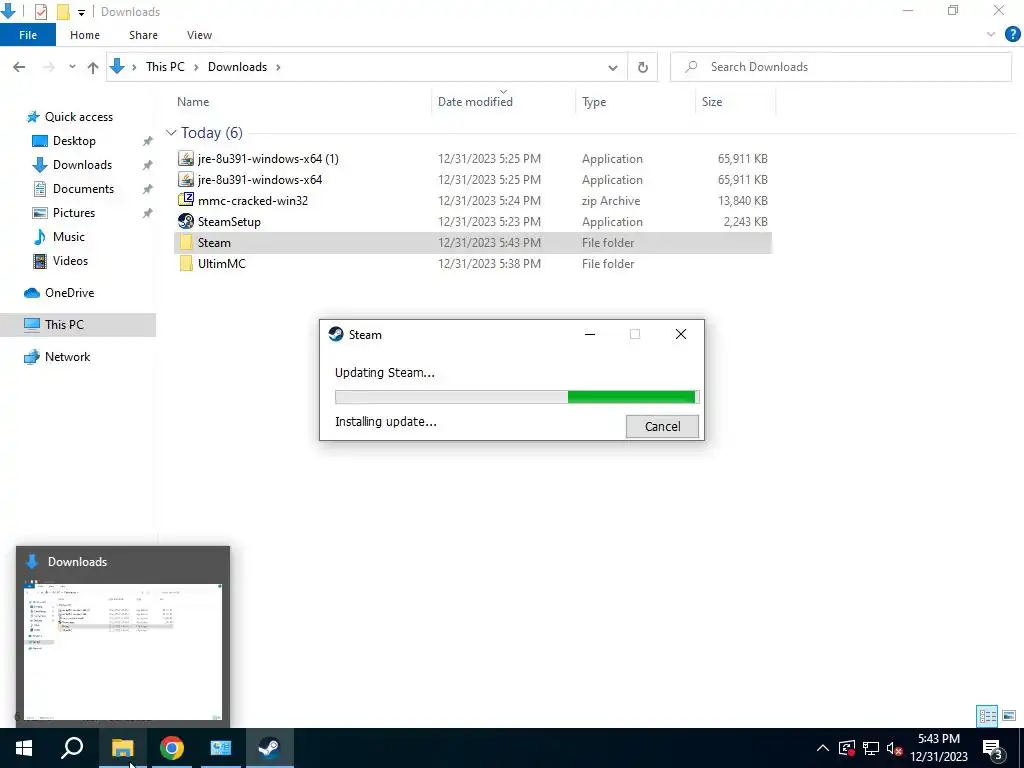Sort by the Type column header
The width and height of the screenshot is (1024, 768).
pyautogui.click(x=594, y=102)
